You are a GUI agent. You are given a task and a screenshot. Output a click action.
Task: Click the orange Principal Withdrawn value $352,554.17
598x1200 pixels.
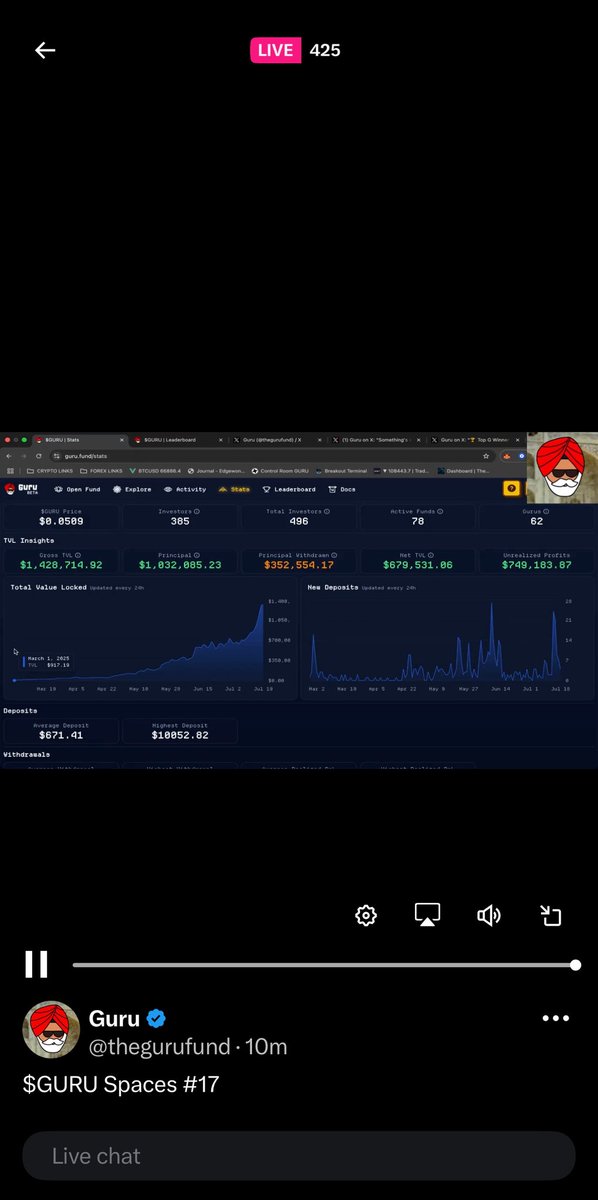[x=299, y=565]
